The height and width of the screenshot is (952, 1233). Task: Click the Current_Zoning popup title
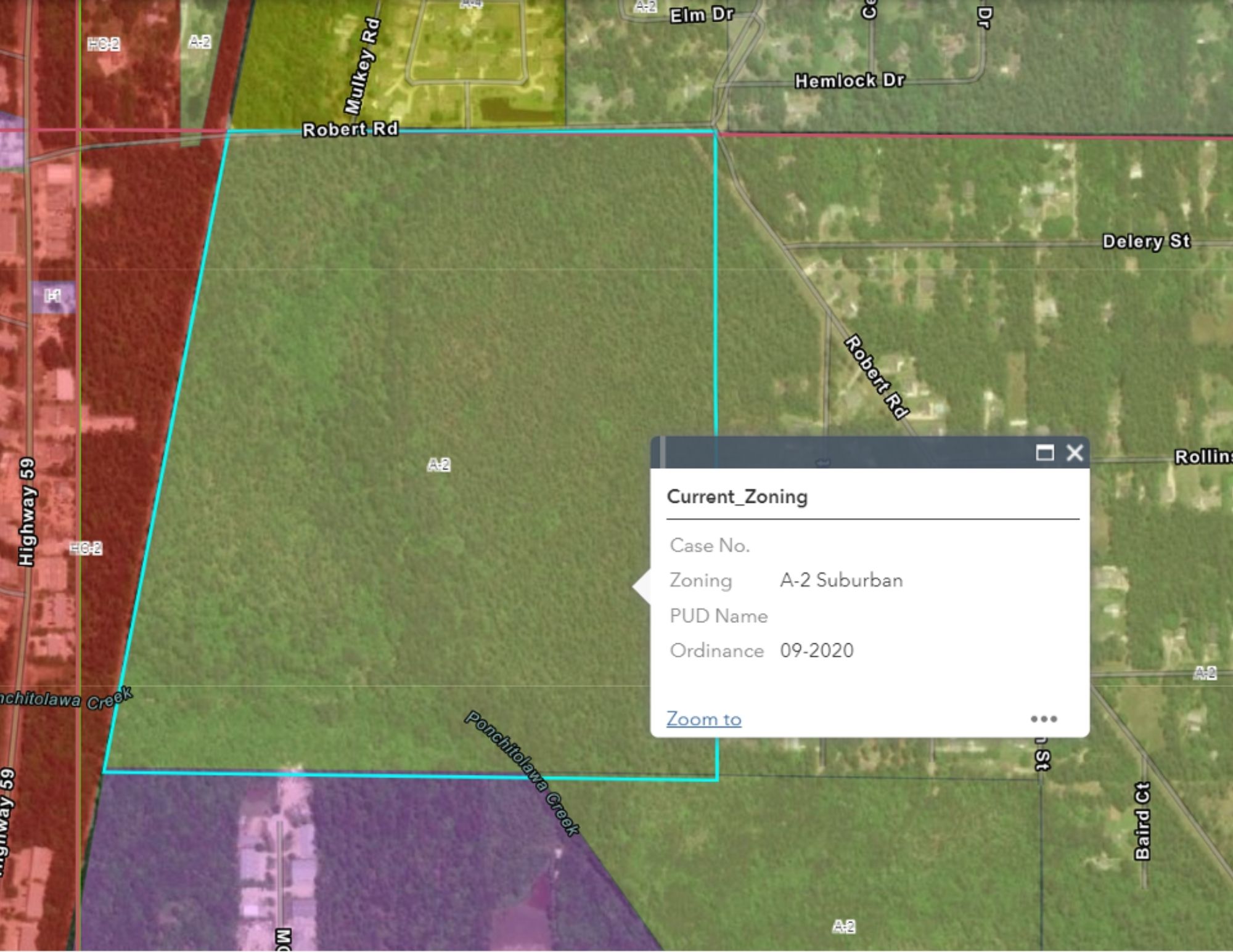737,497
